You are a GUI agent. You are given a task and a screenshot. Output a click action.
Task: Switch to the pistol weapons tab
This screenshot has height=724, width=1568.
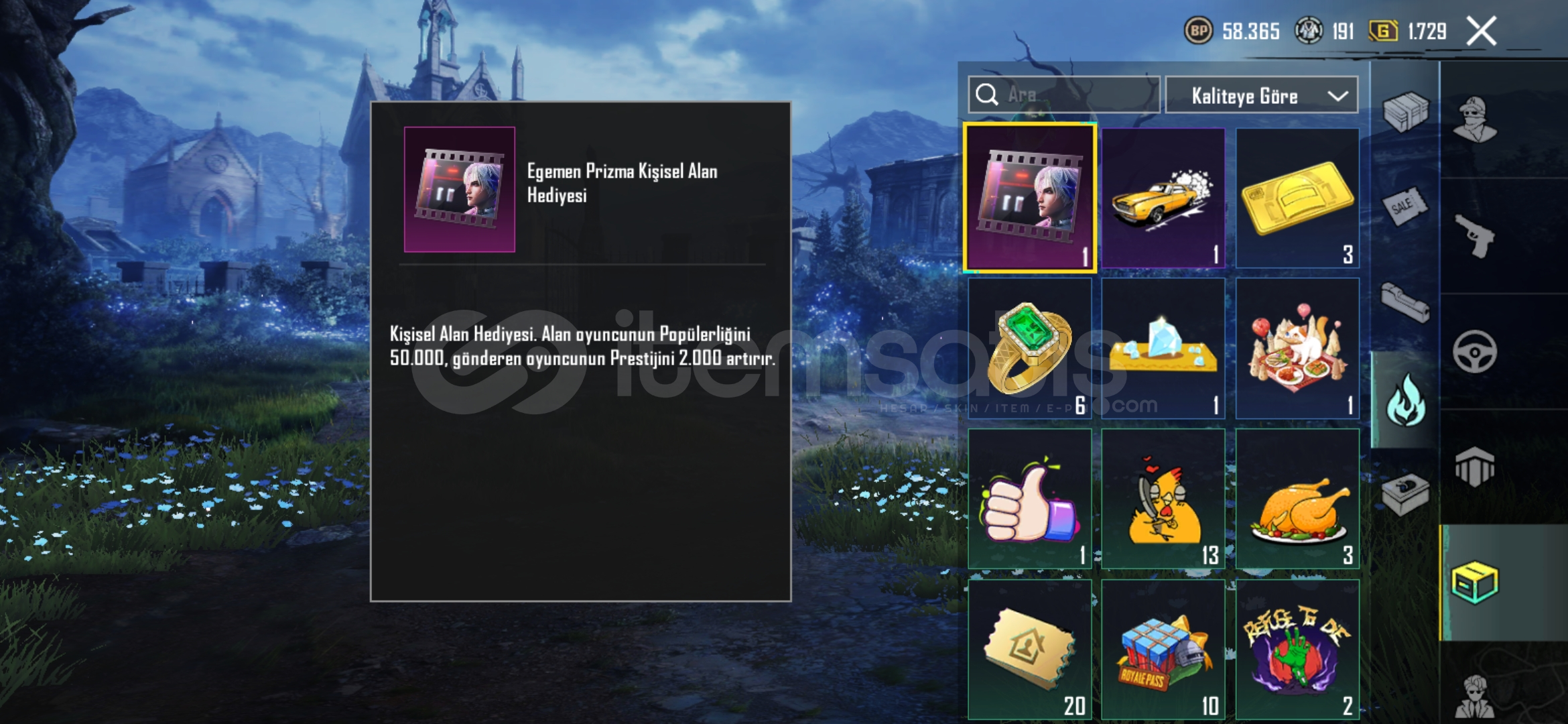pos(1475,236)
